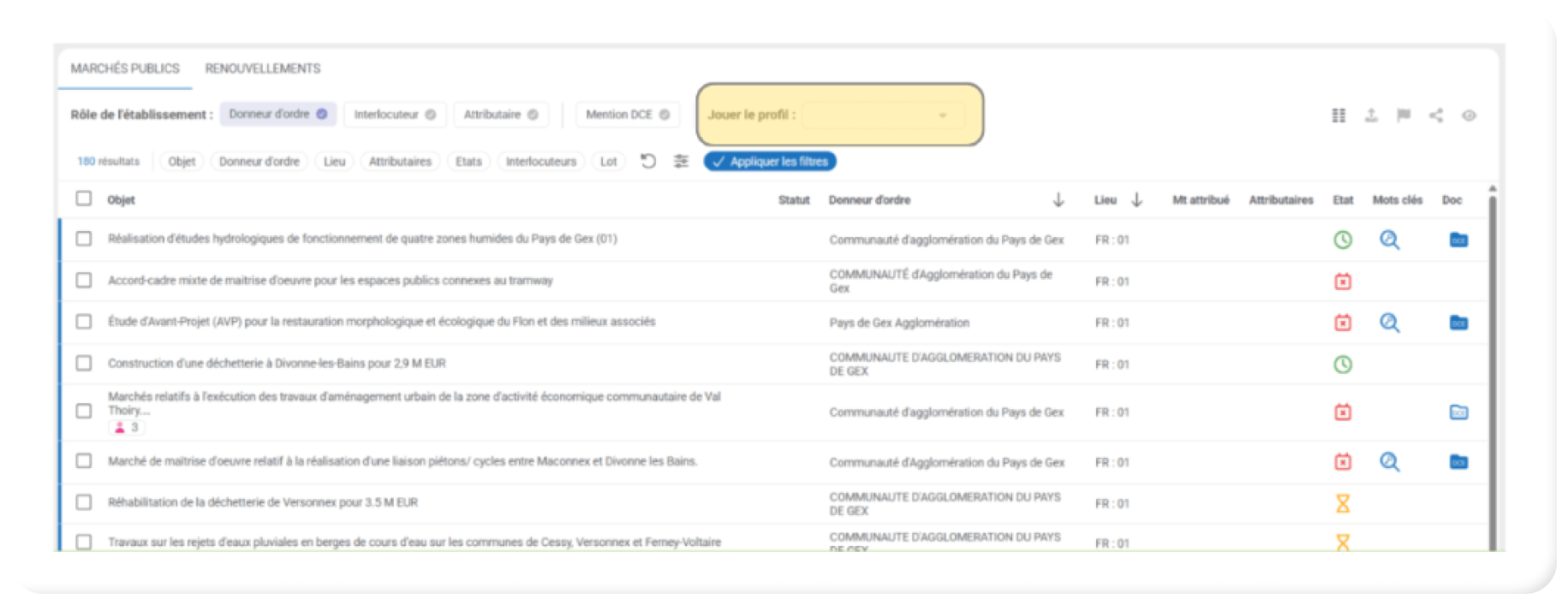Screen dimensions: 1568x605
Task: Click the export upload icon
Action: pyautogui.click(x=1371, y=116)
